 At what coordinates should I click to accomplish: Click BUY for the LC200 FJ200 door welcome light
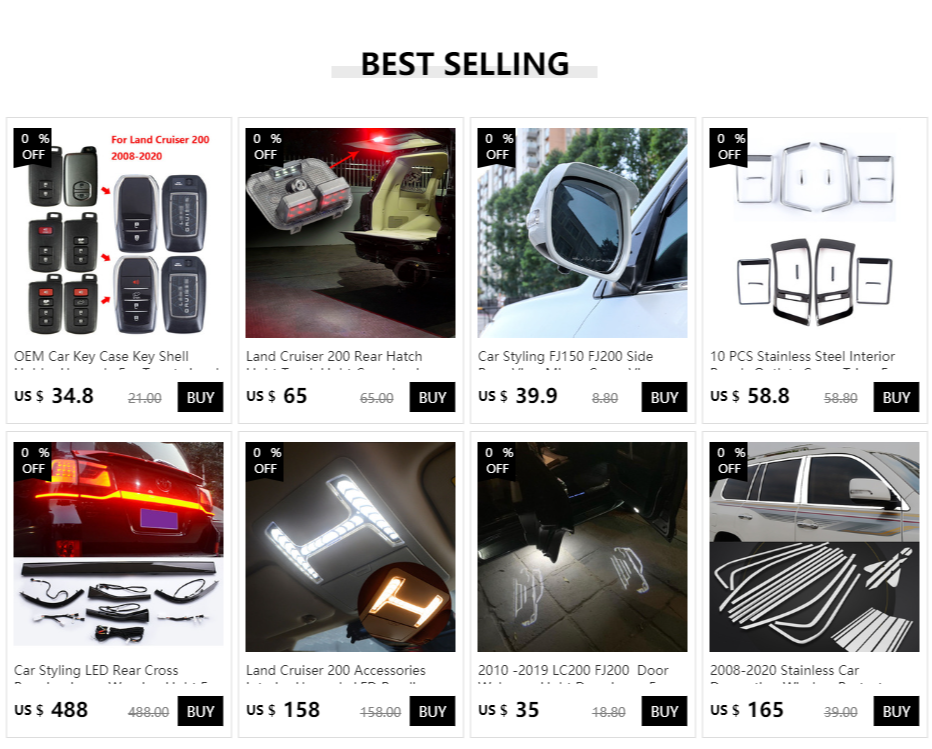click(x=664, y=711)
